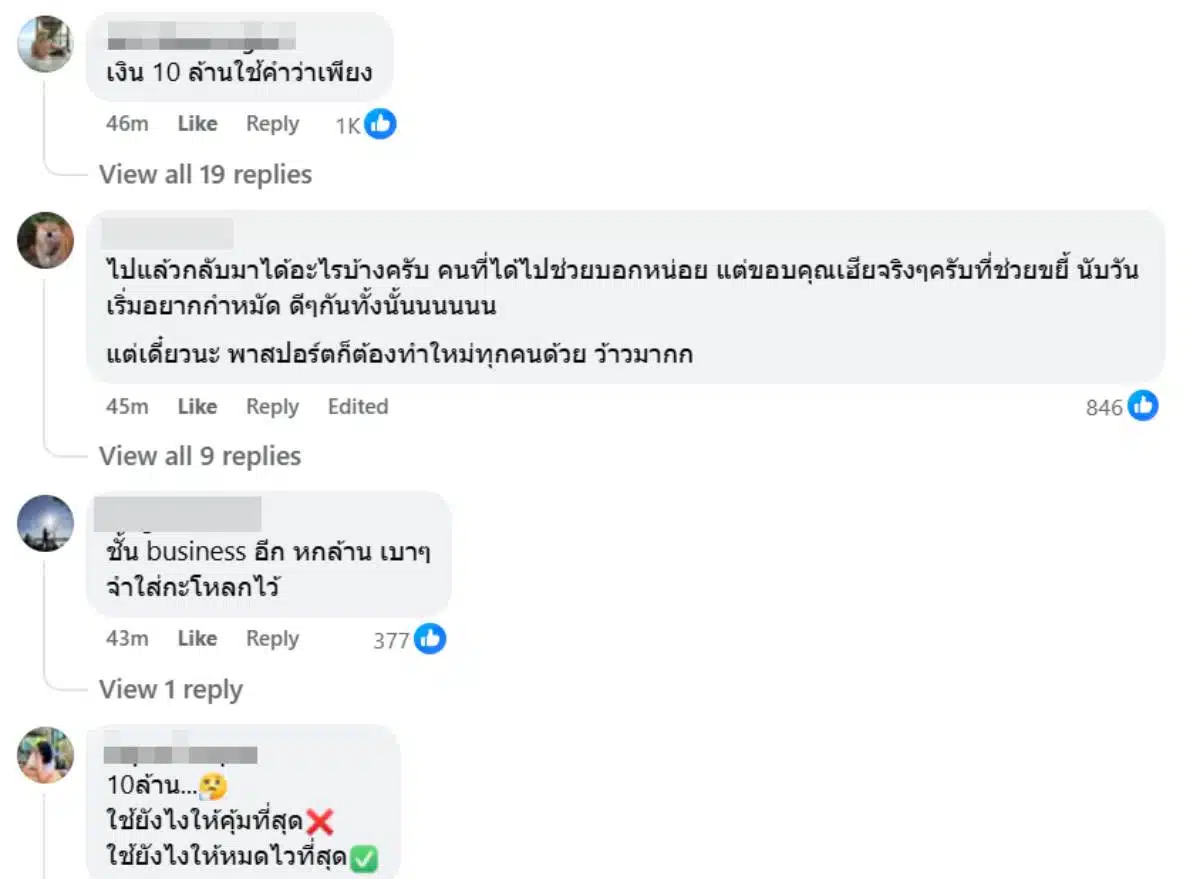
Task: Open the cat avatar of first commenter
Action: (45, 44)
